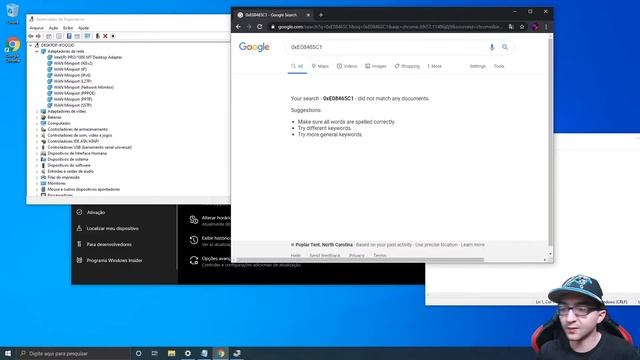Expand the Computador category
Viewport: 640px width, 360px height.
[37, 123]
